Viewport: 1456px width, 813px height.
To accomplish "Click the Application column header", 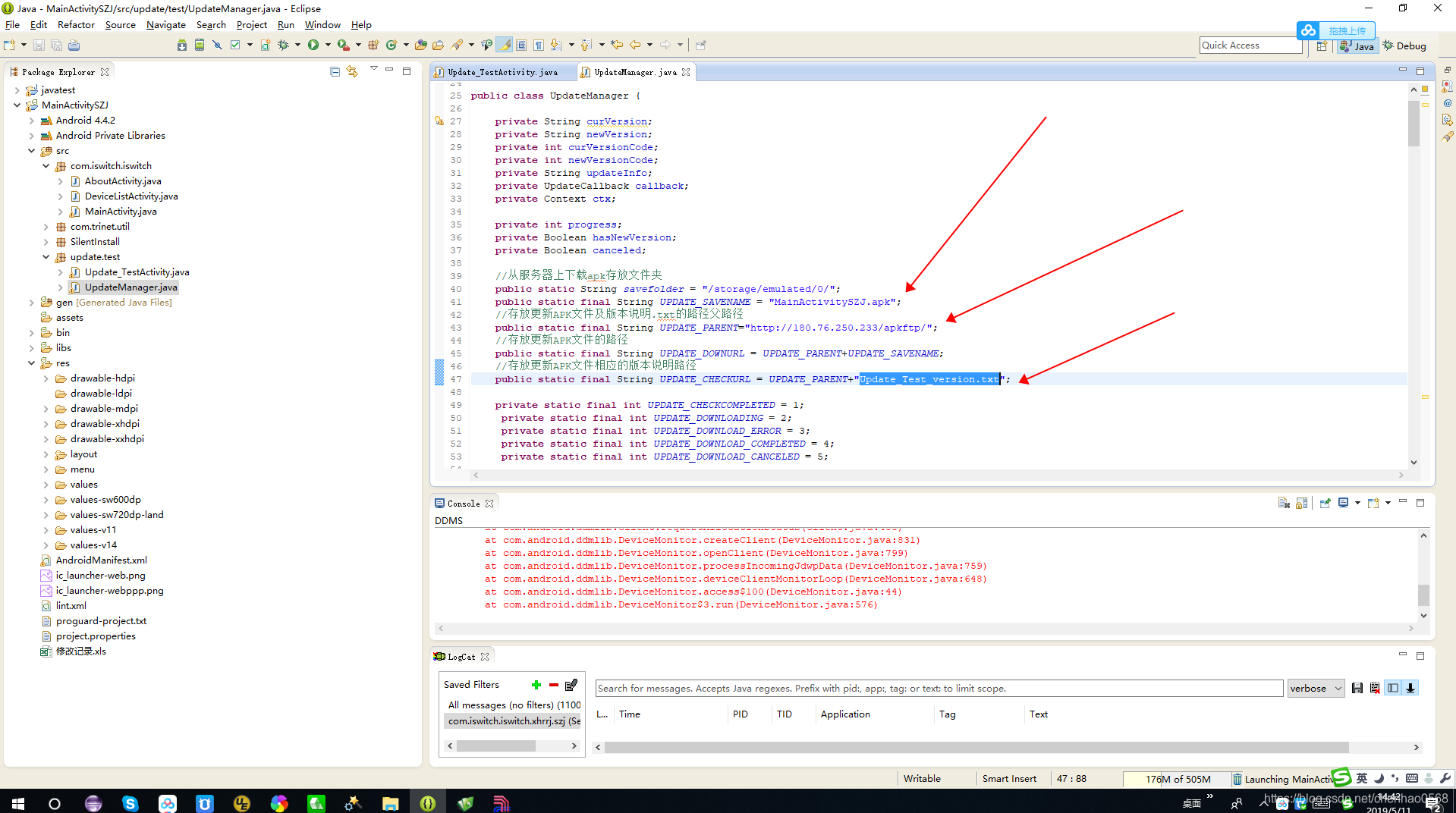I will [x=845, y=714].
